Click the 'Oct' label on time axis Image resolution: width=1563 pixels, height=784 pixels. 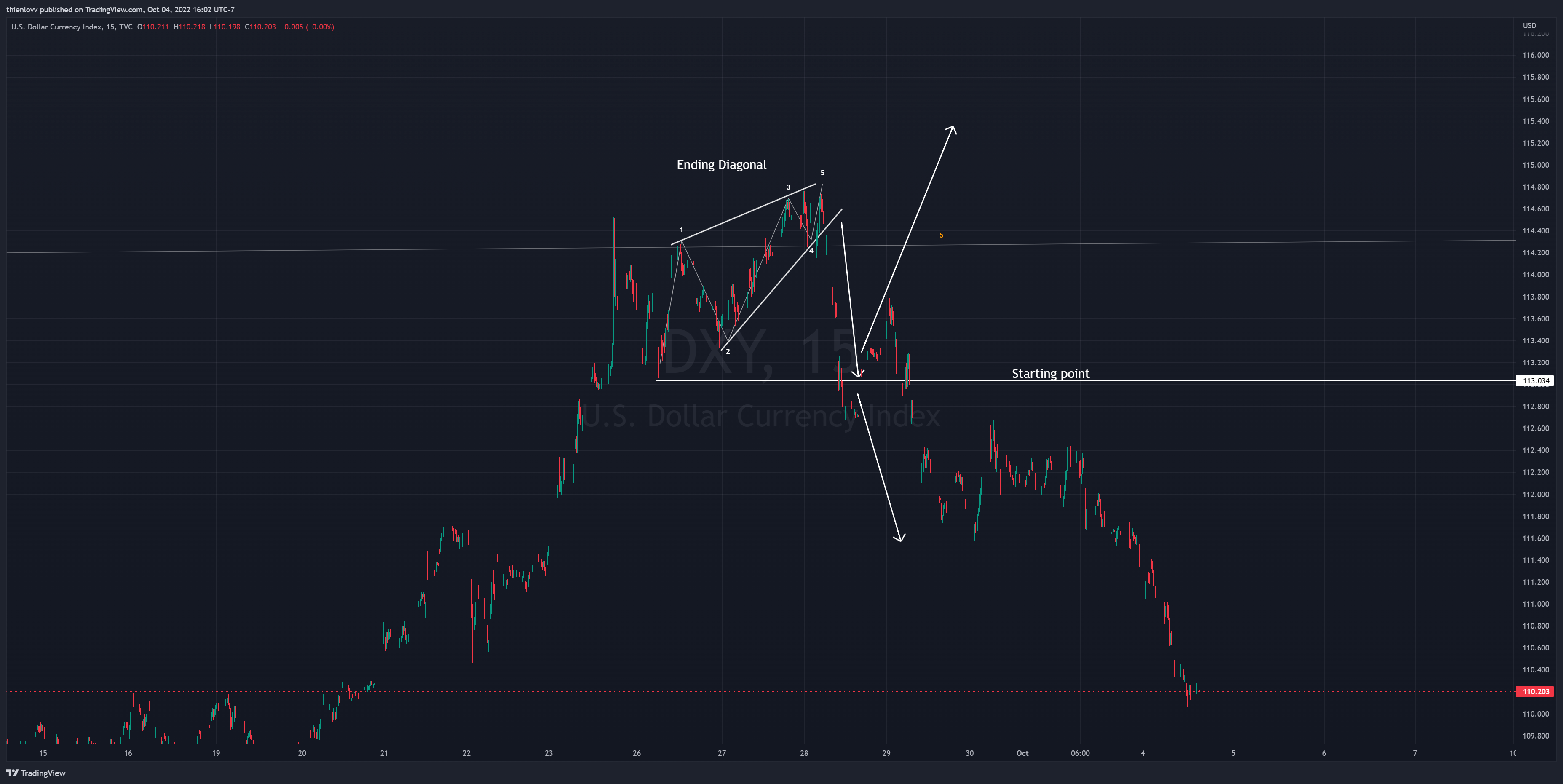(1022, 753)
